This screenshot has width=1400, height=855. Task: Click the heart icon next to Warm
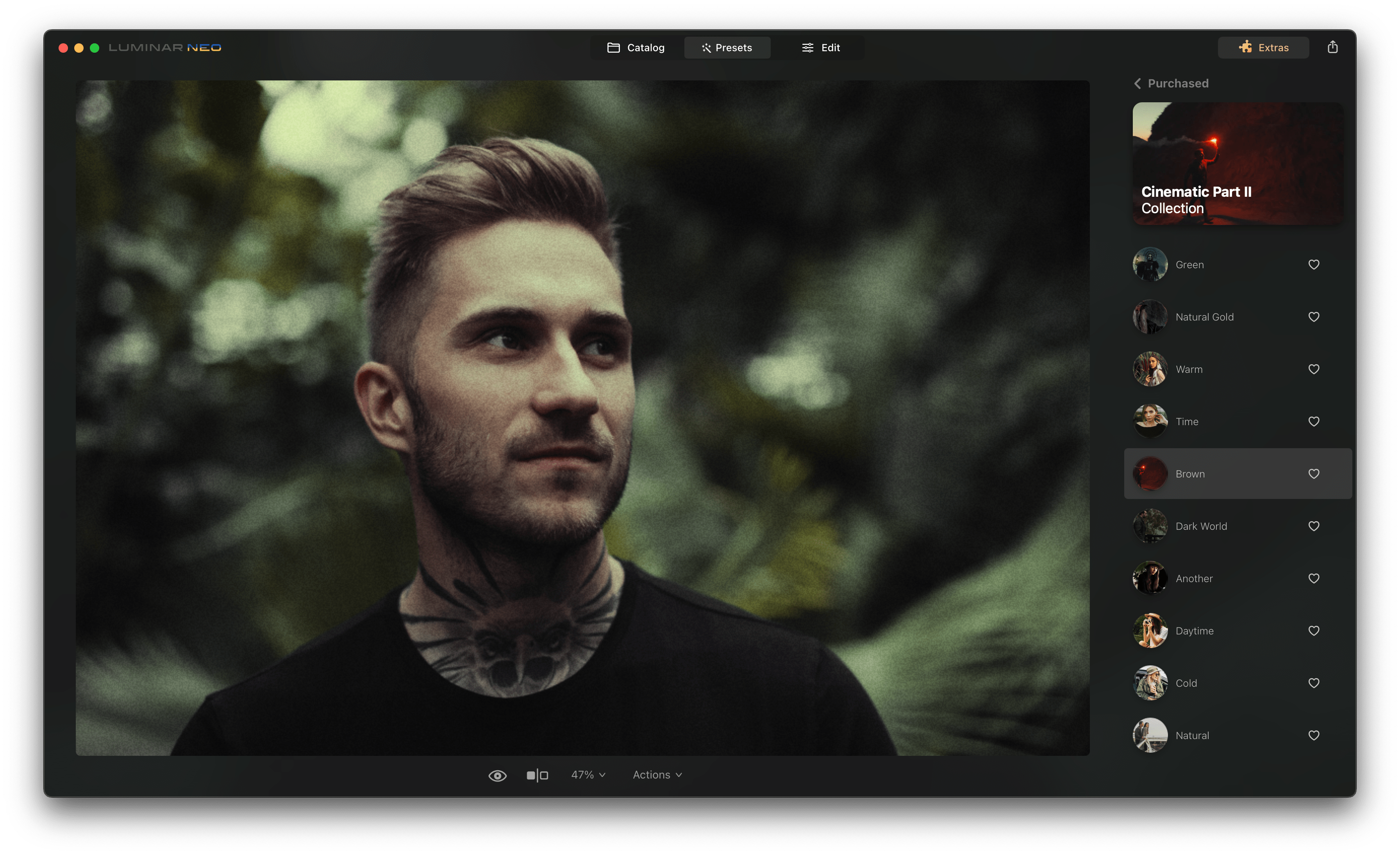[x=1314, y=370]
